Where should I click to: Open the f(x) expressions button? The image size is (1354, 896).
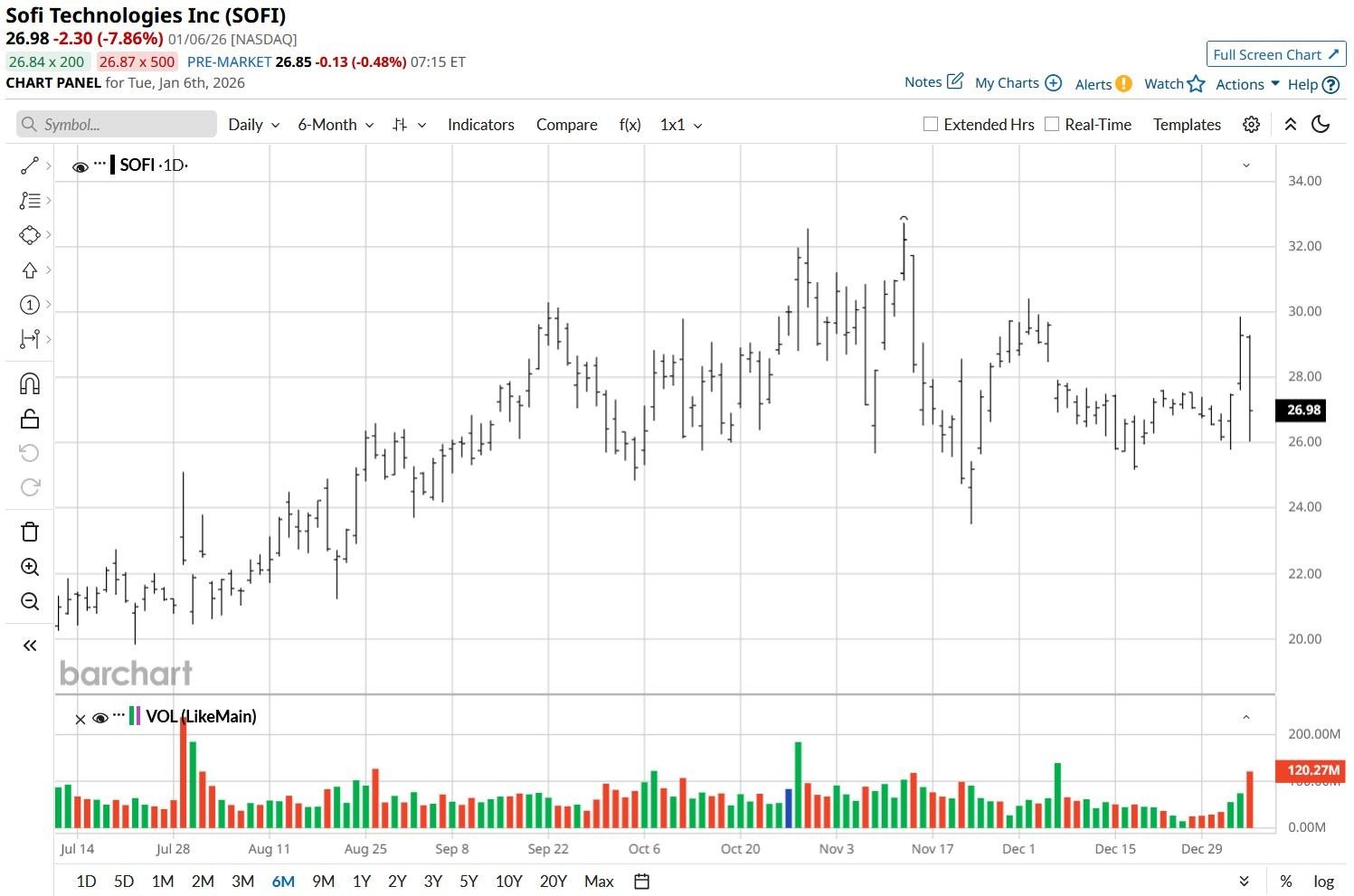pyautogui.click(x=630, y=125)
